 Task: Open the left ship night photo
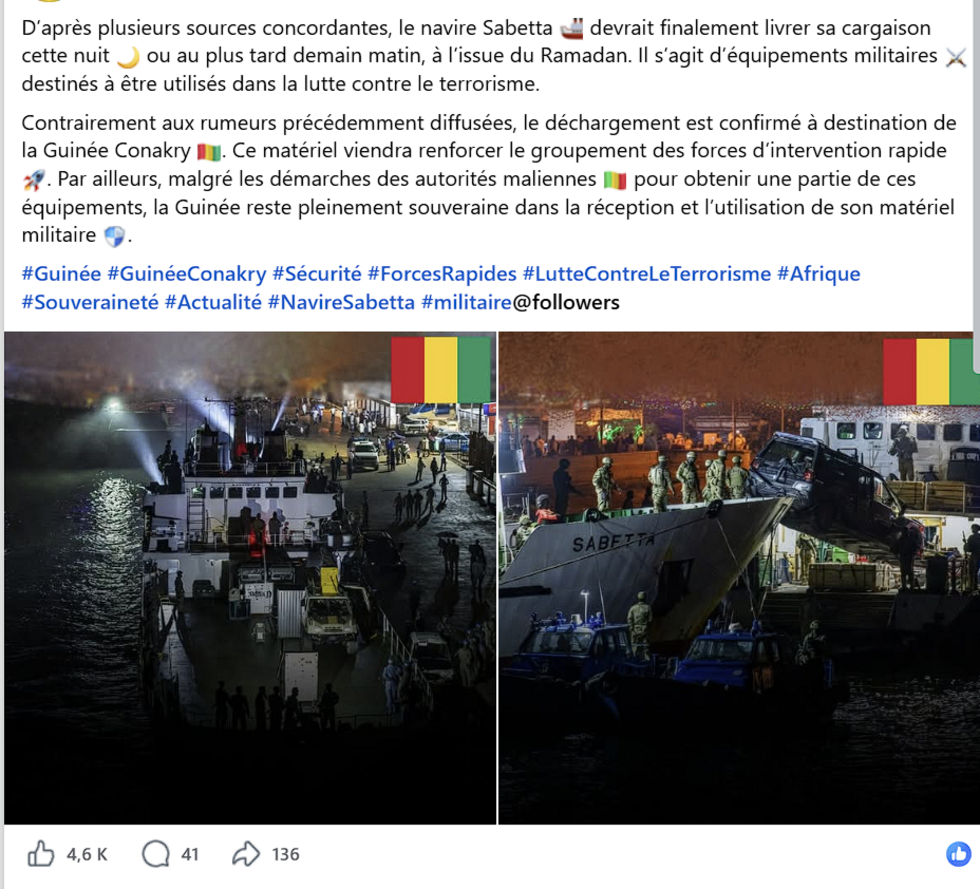pos(250,578)
